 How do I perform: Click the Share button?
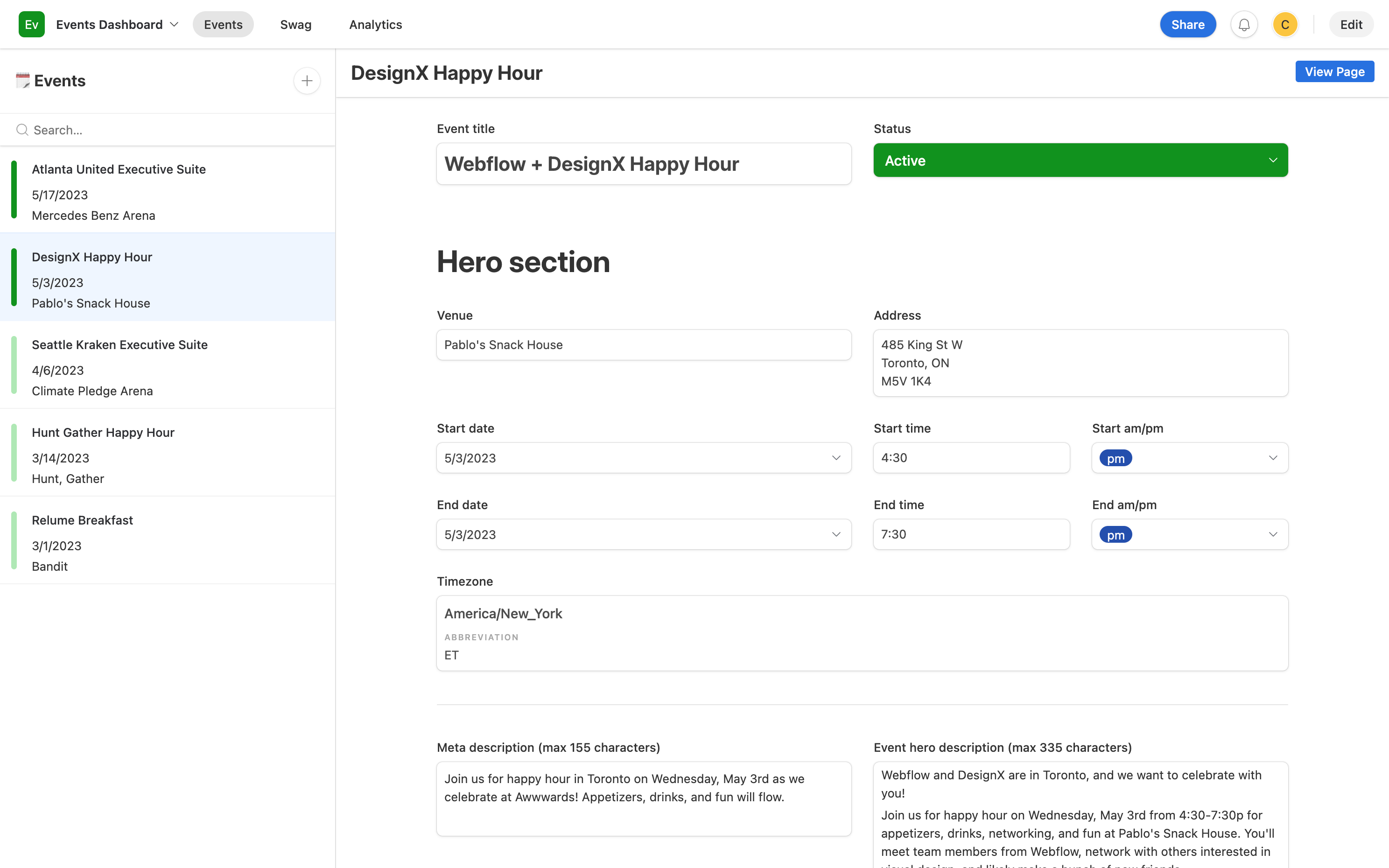click(x=1187, y=25)
